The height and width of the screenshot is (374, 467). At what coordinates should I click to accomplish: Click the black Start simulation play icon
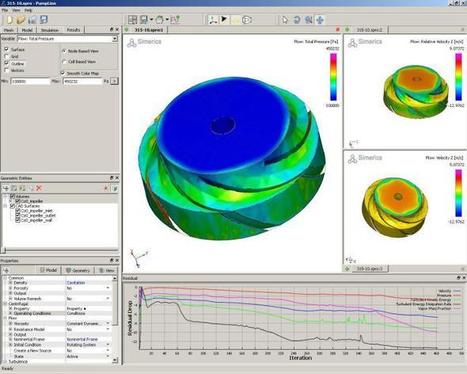pyautogui.click(x=224, y=19)
